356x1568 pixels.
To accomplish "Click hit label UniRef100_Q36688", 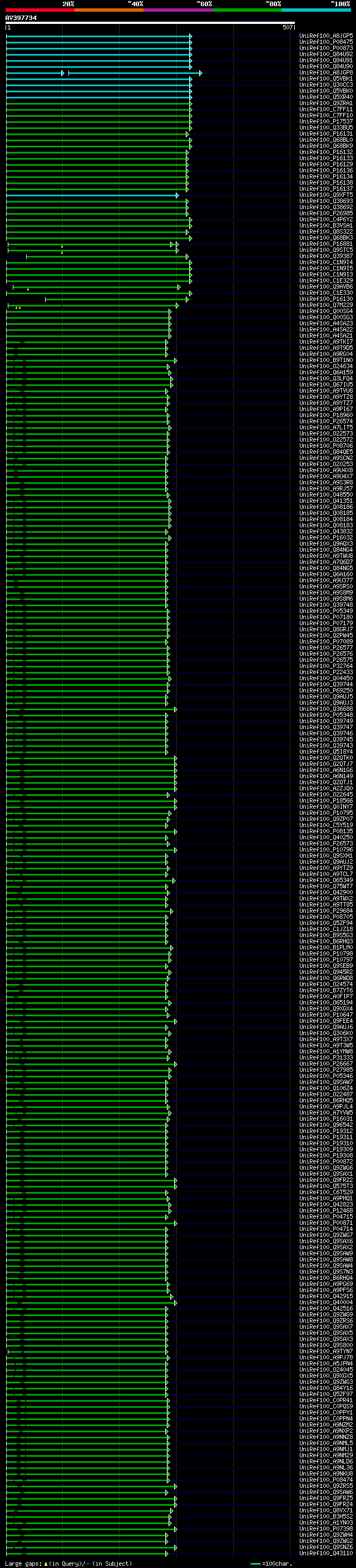I will [x=325, y=709].
